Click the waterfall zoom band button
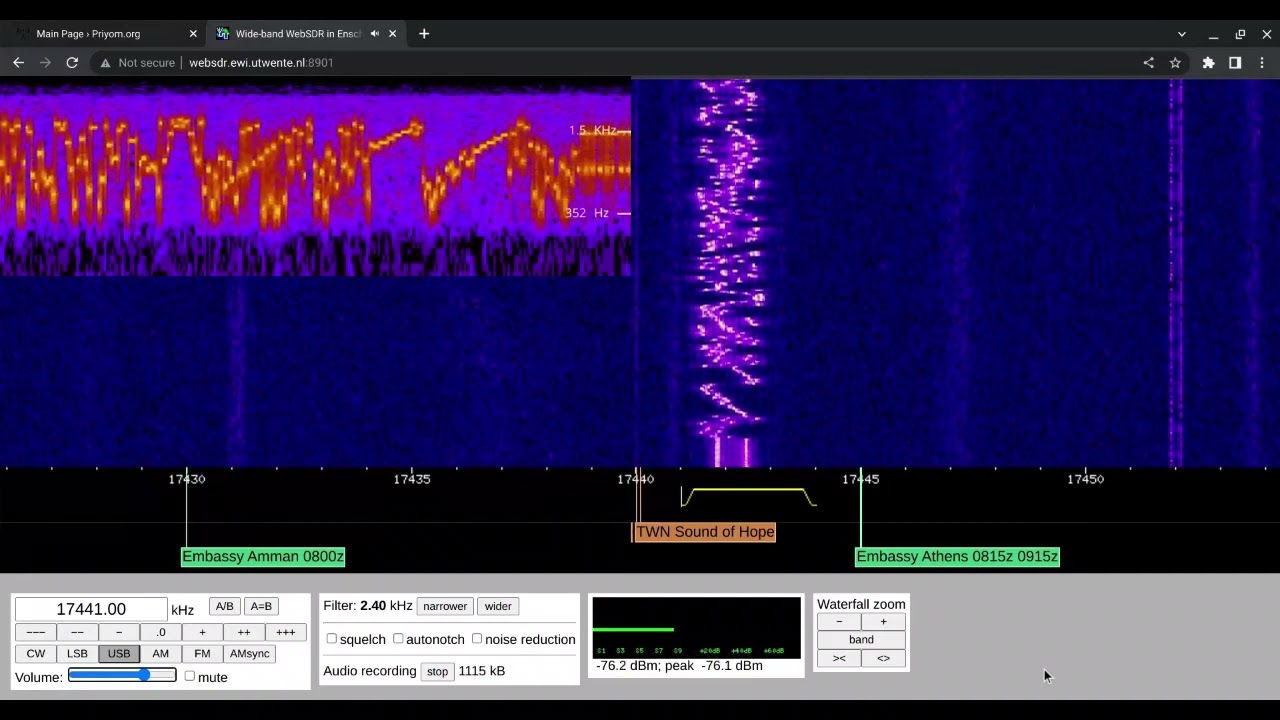The width and height of the screenshot is (1280, 720). pos(861,639)
